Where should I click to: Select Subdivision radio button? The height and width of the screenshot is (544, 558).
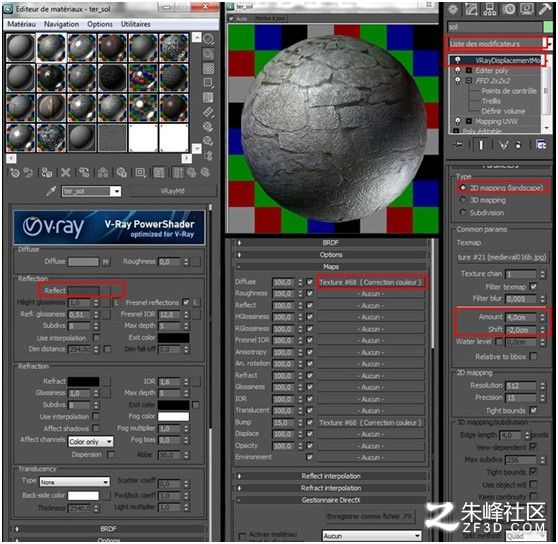[463, 212]
